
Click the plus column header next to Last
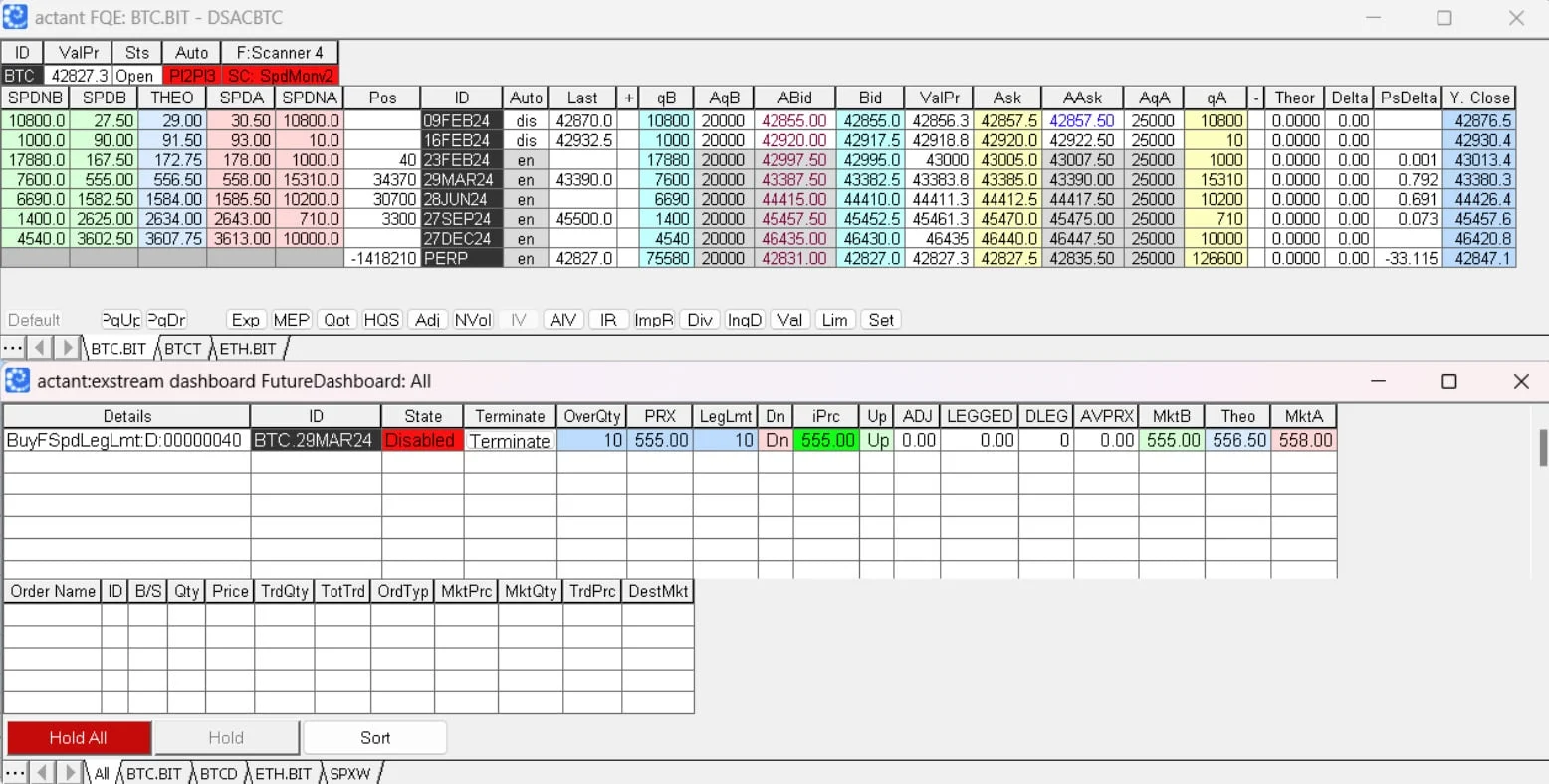pyautogui.click(x=629, y=98)
